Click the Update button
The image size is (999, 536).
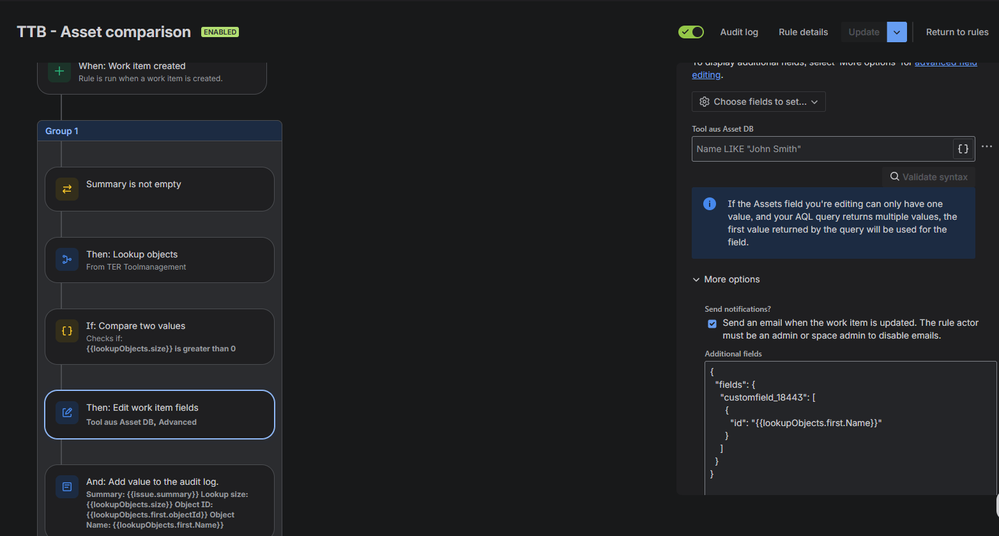(863, 32)
